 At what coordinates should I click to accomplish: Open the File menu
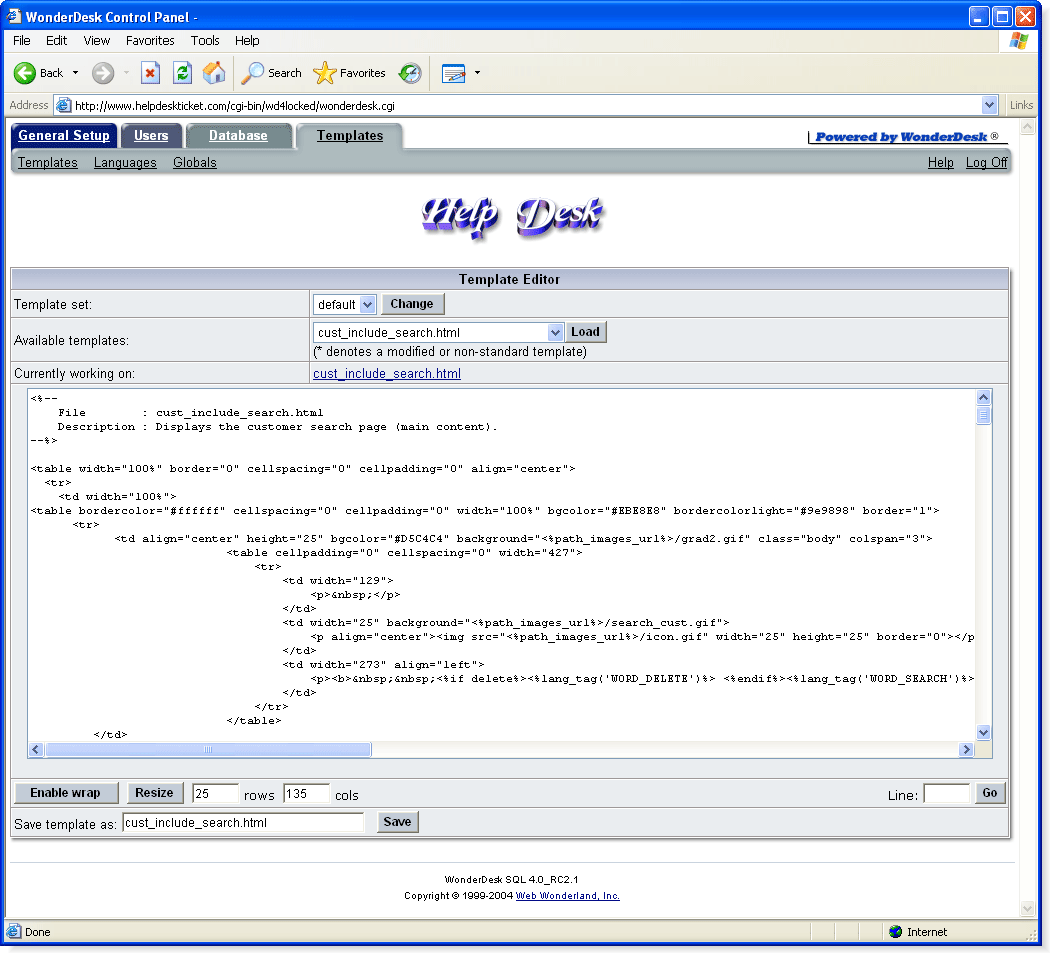(21, 41)
